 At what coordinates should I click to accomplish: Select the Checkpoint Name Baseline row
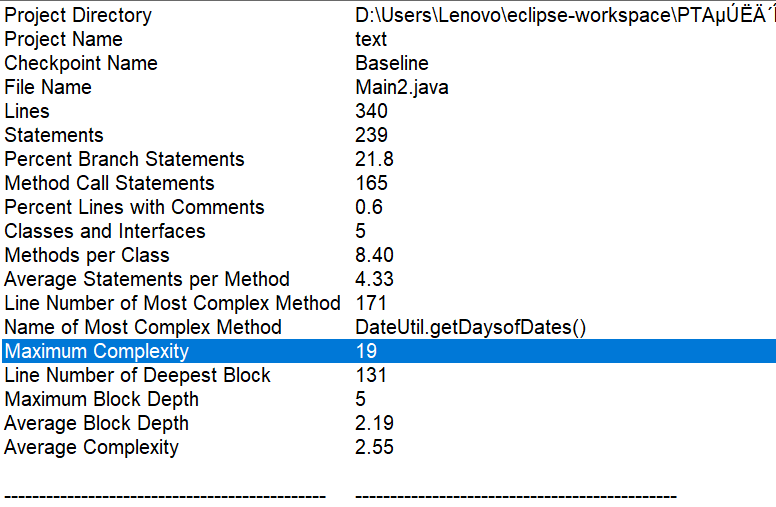pos(81,63)
